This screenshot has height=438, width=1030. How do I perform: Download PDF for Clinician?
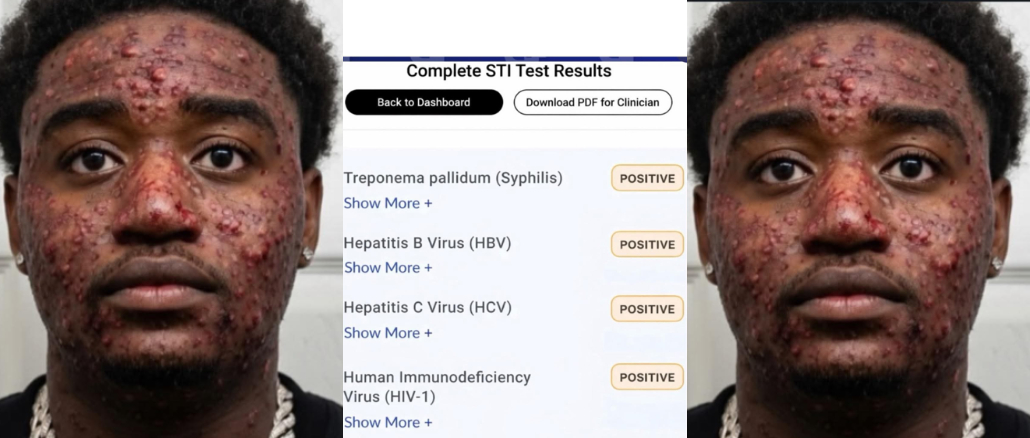point(593,102)
